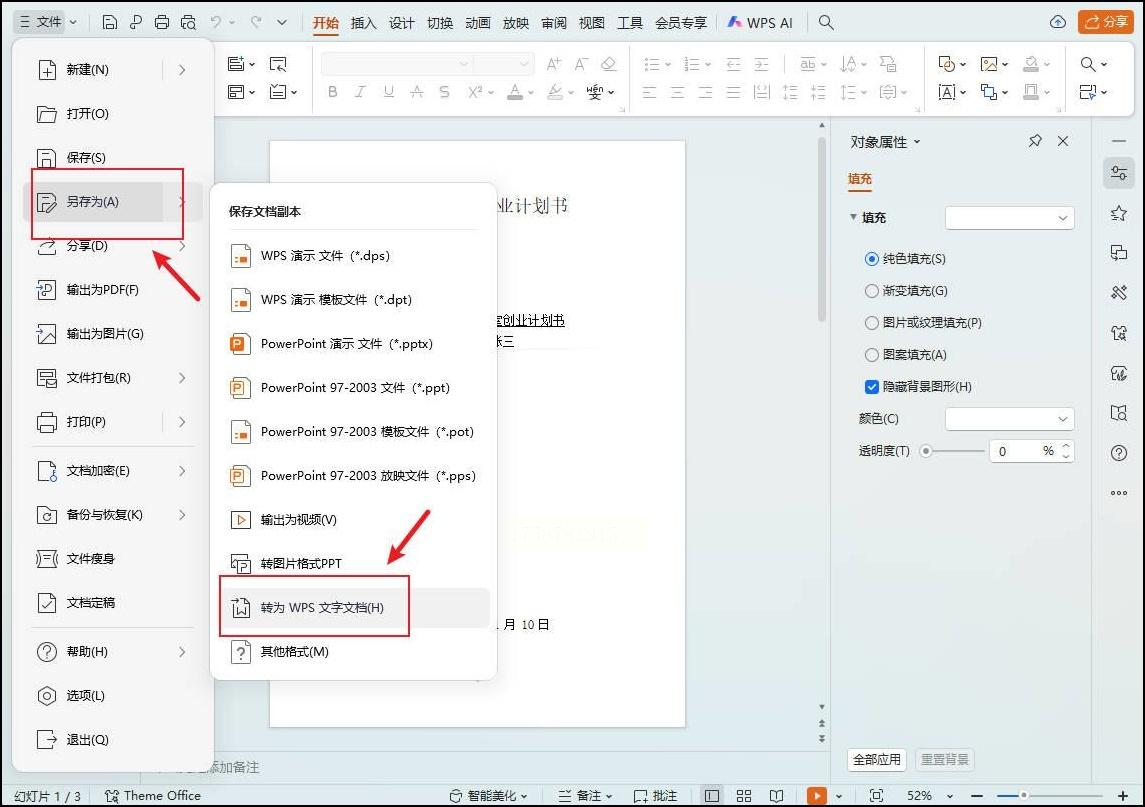Open the 颜色(C) color dropdown
This screenshot has width=1145, height=807.
pos(1009,418)
